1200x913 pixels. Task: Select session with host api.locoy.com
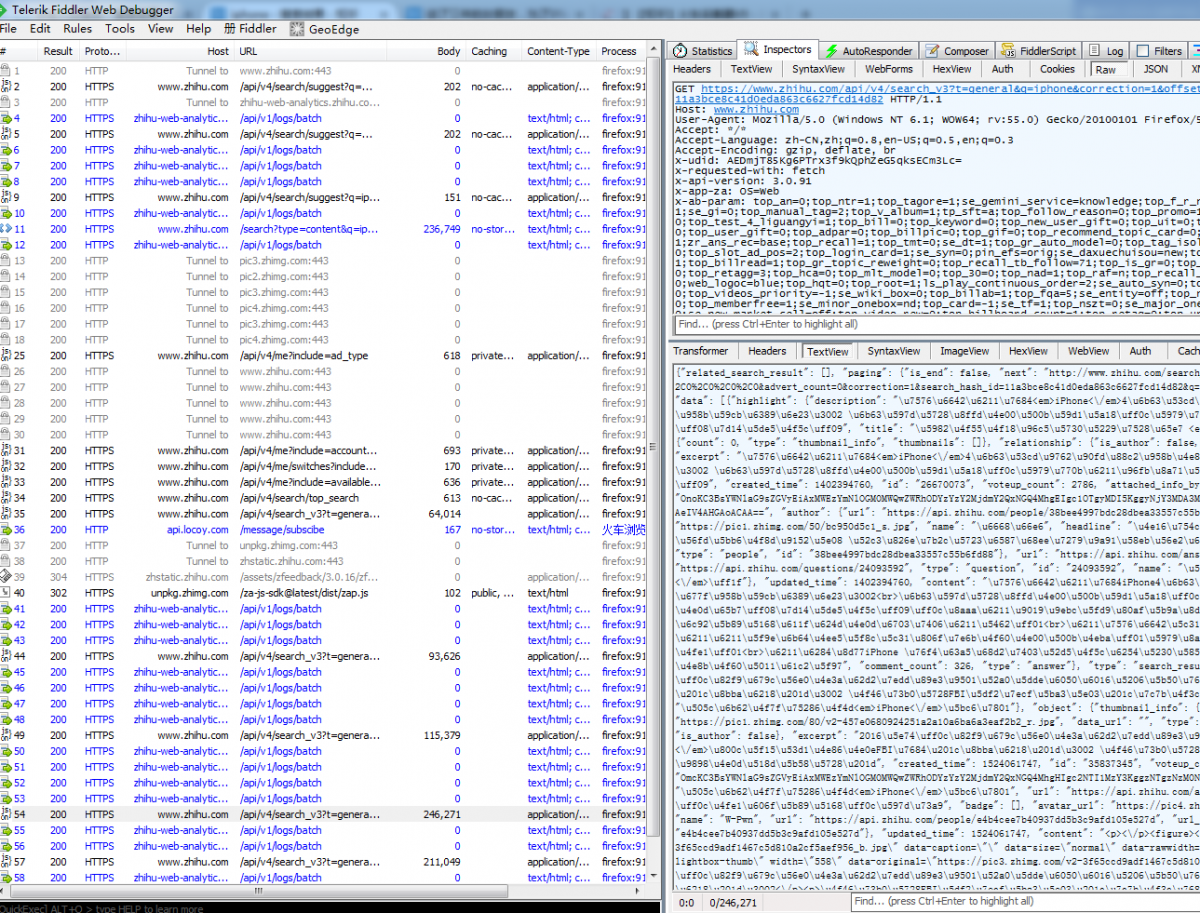[x=324, y=530]
